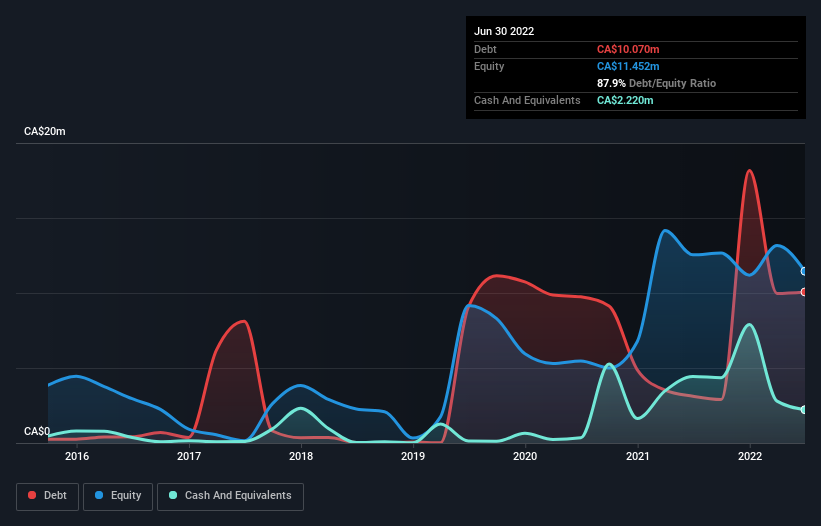821x526 pixels.
Task: Click the 2018 x-axis label
Action: pyautogui.click(x=301, y=456)
